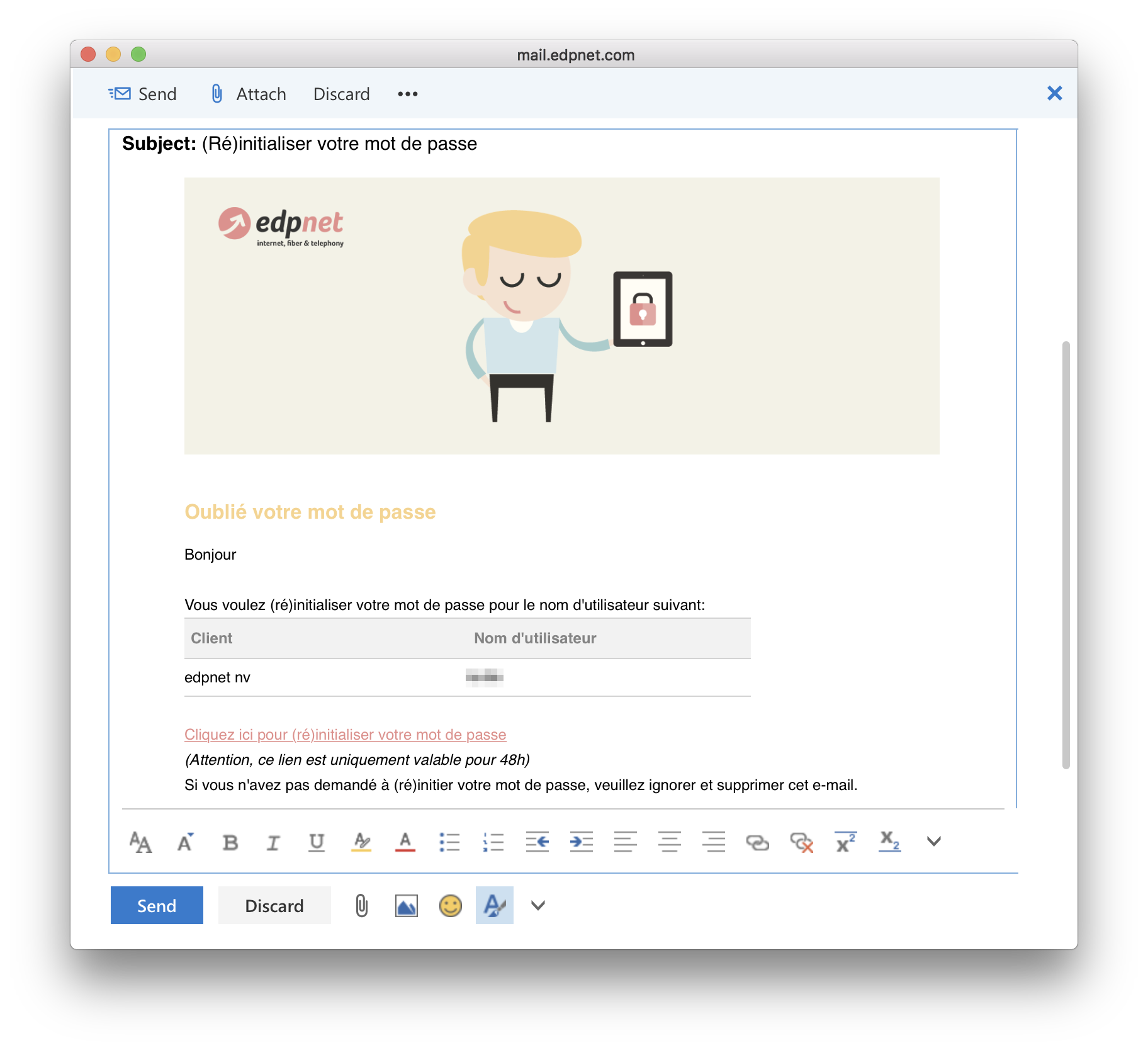Insert an emoji smiley
The image size is (1148, 1050).
coord(450,906)
